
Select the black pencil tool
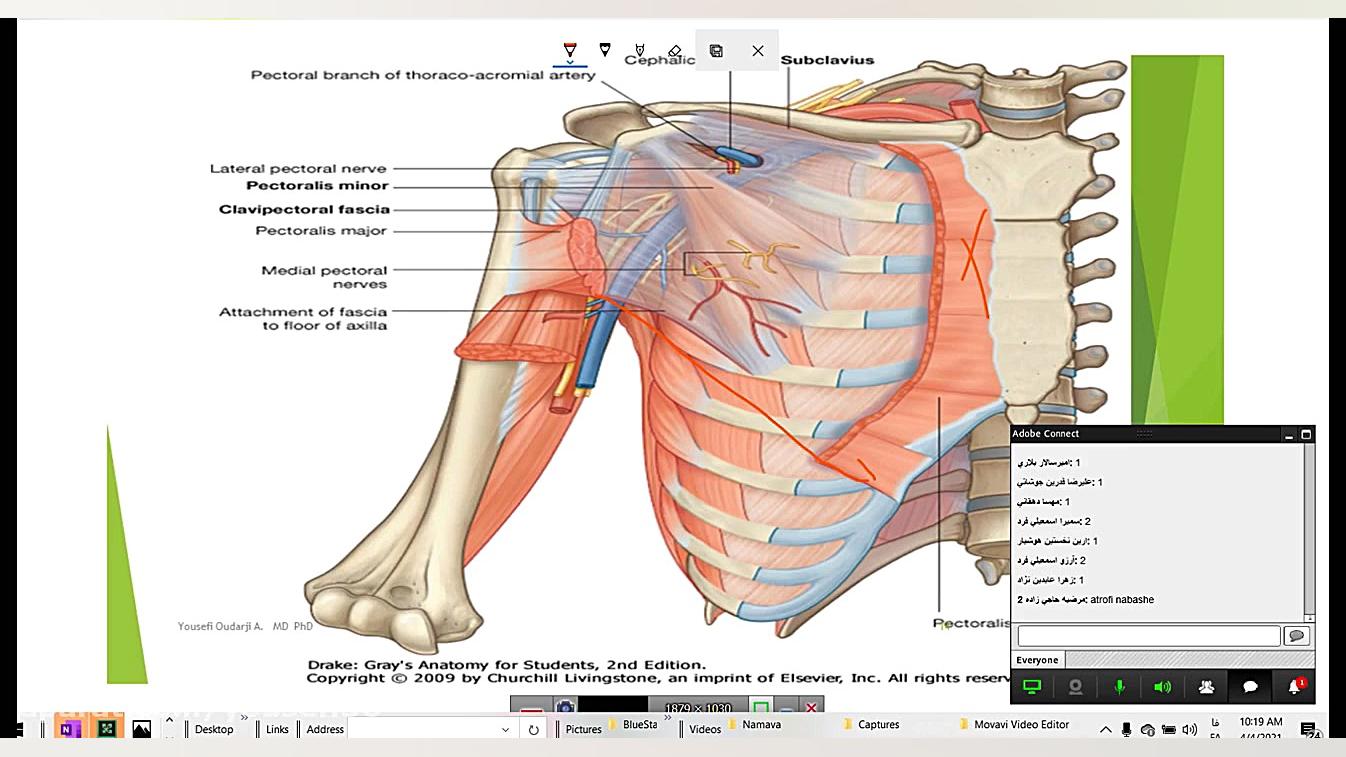tap(605, 49)
